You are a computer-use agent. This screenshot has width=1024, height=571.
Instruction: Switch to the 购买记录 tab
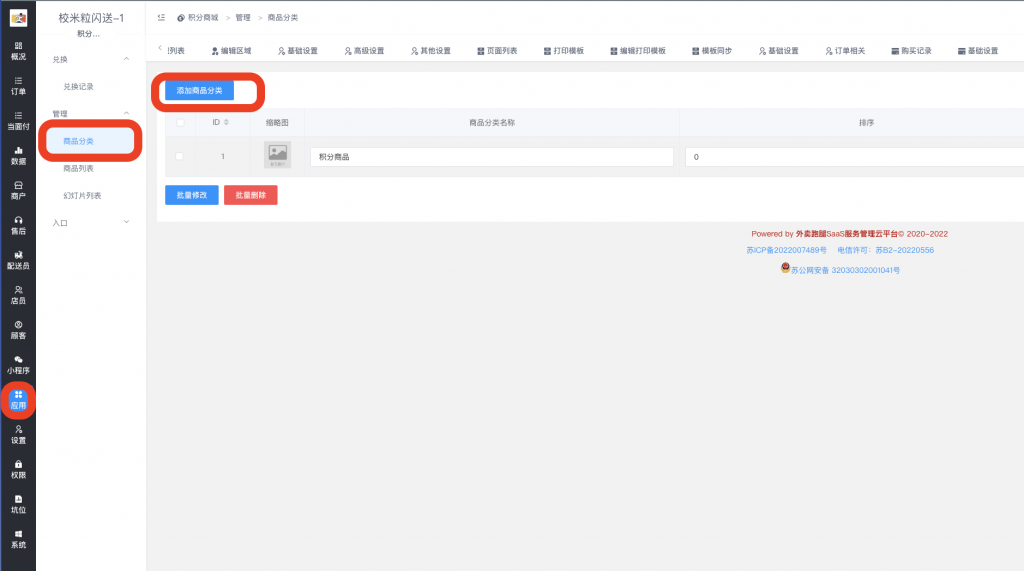(912, 50)
